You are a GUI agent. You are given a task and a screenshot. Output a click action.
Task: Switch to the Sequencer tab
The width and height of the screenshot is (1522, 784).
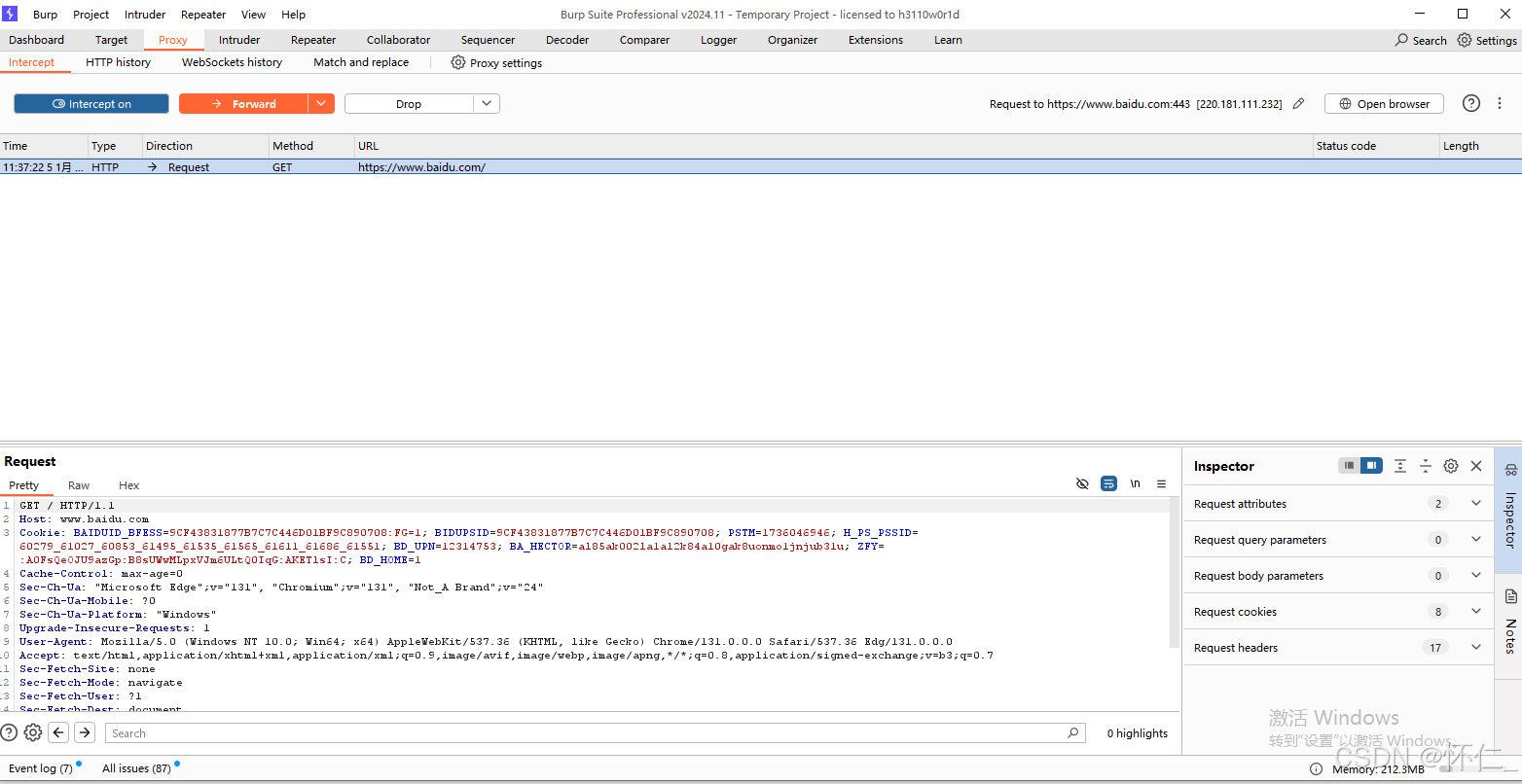point(488,40)
